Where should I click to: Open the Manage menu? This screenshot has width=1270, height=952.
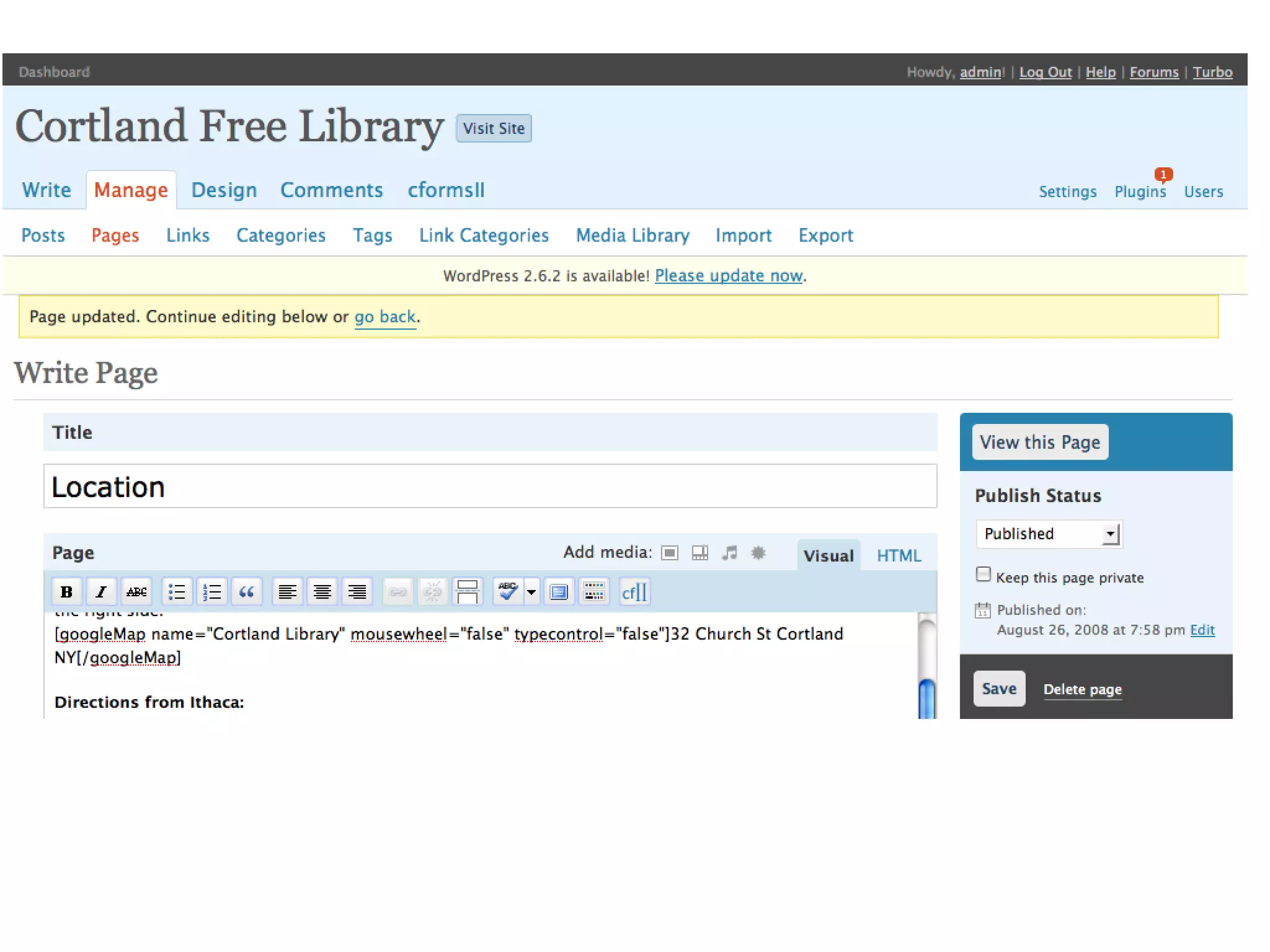tap(131, 190)
